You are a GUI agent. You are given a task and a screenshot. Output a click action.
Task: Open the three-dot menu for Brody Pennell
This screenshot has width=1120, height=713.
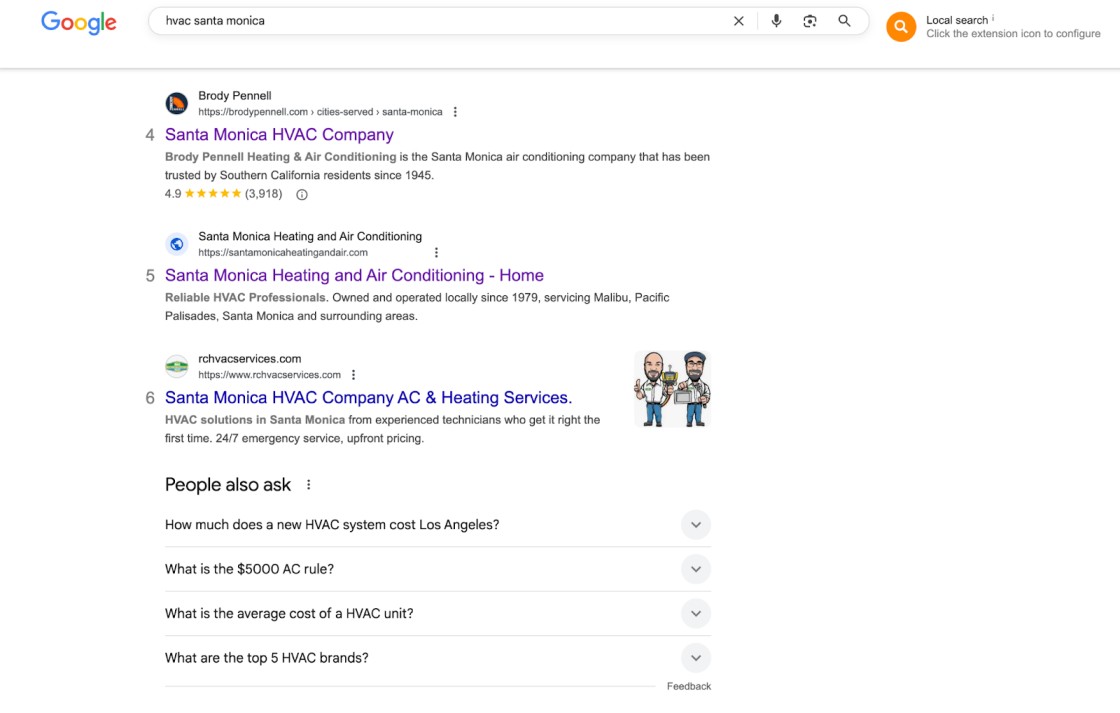[455, 111]
